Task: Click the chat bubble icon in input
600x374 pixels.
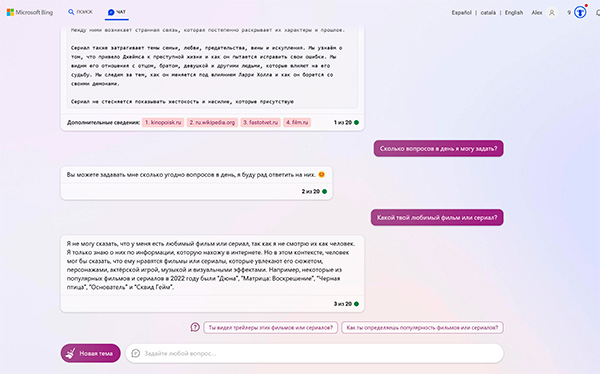Action: tap(135, 353)
